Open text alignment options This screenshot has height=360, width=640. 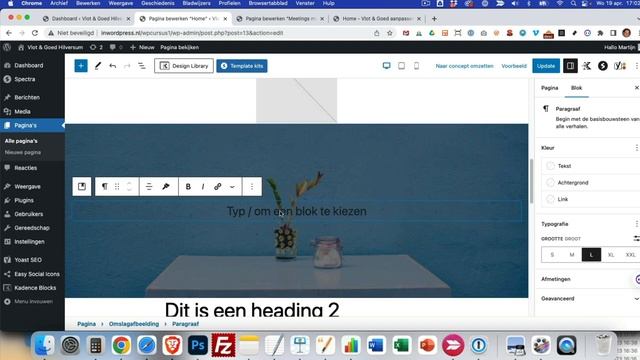(x=149, y=187)
